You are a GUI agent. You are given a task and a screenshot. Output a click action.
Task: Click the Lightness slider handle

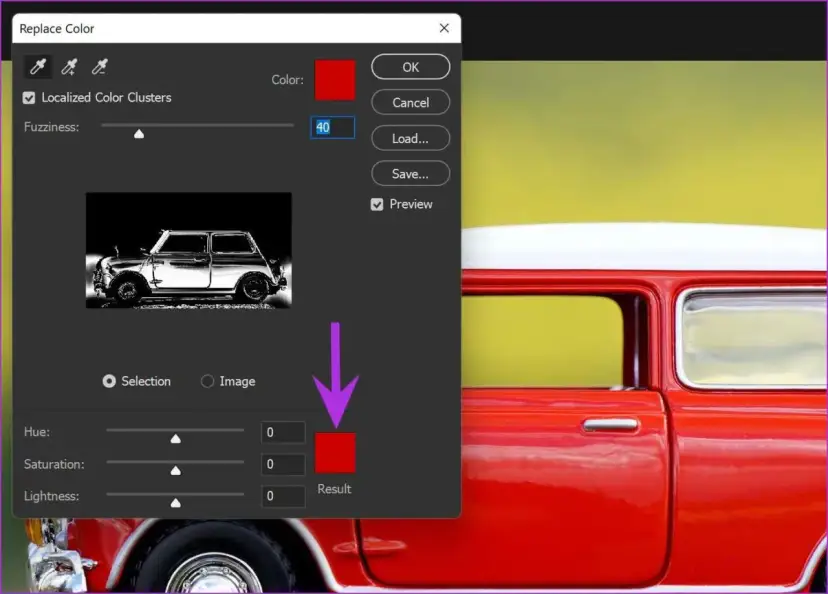click(x=176, y=500)
